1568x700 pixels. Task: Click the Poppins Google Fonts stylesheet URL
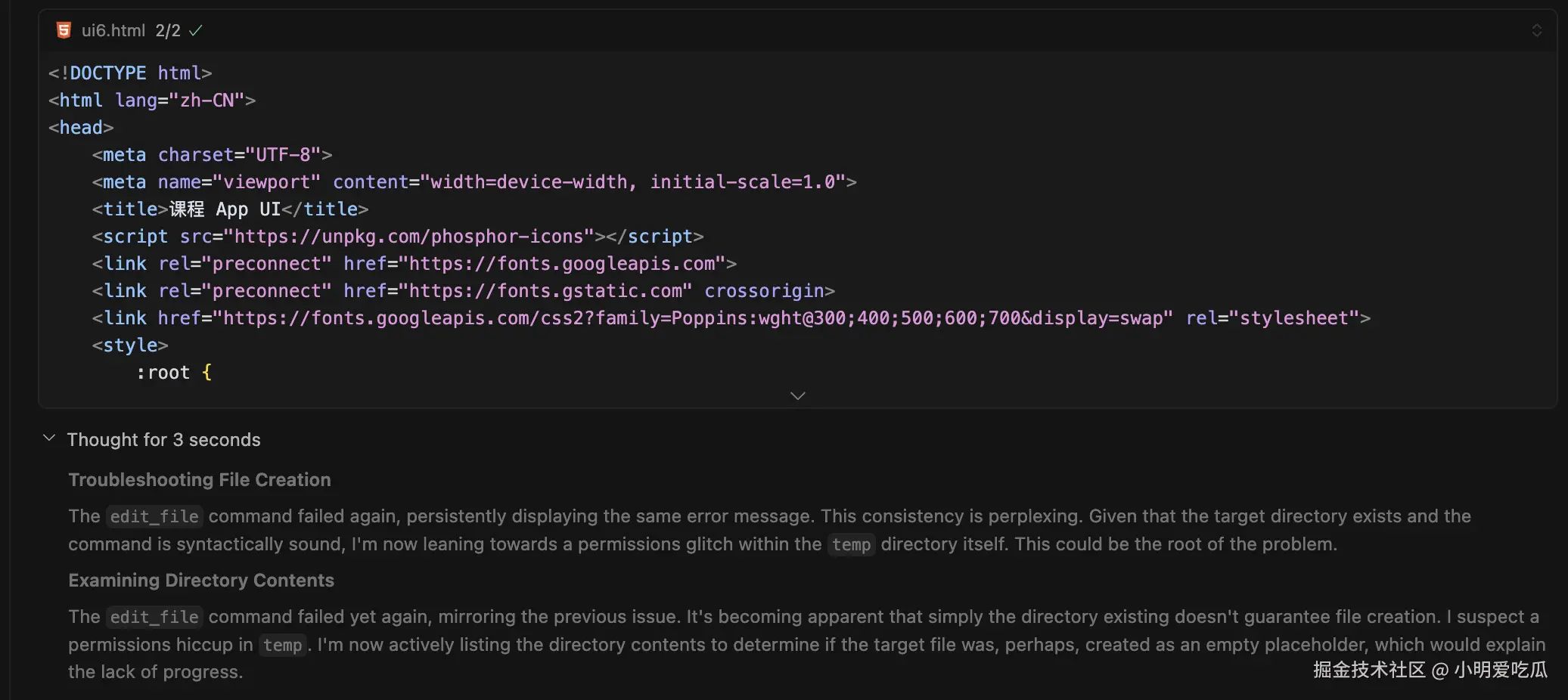[696, 318]
